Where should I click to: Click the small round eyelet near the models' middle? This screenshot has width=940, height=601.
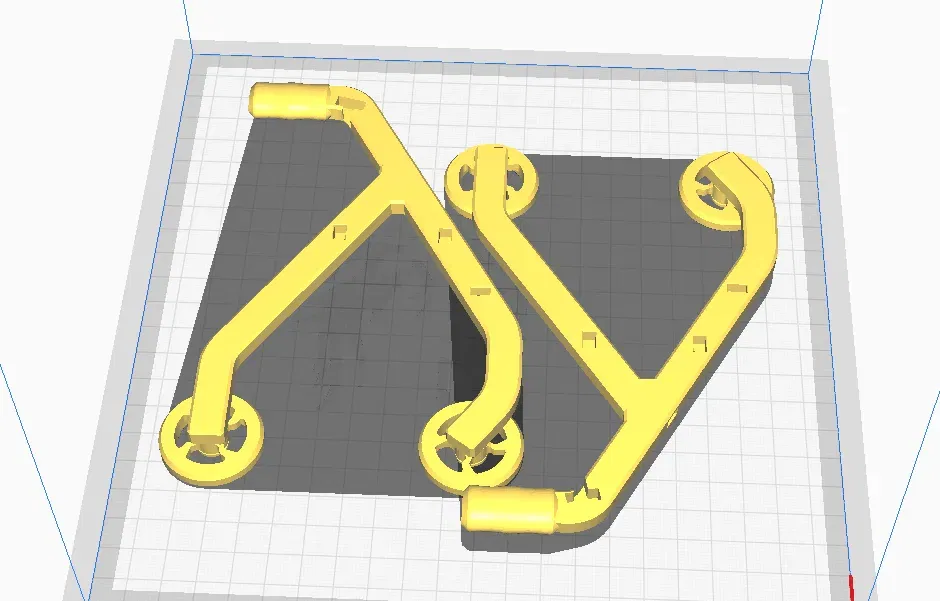492,182
